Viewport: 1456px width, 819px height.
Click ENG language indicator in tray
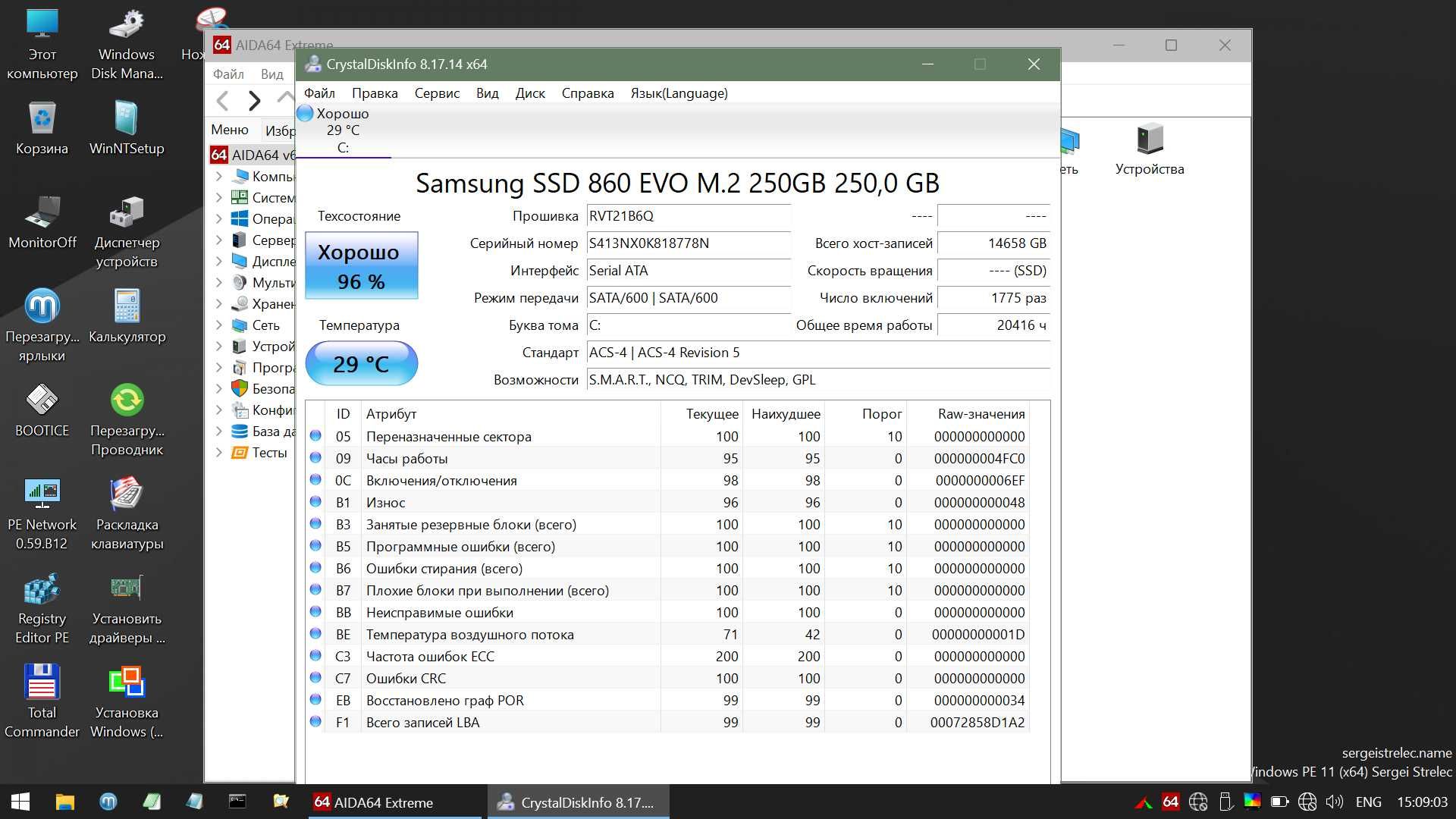point(1368,802)
